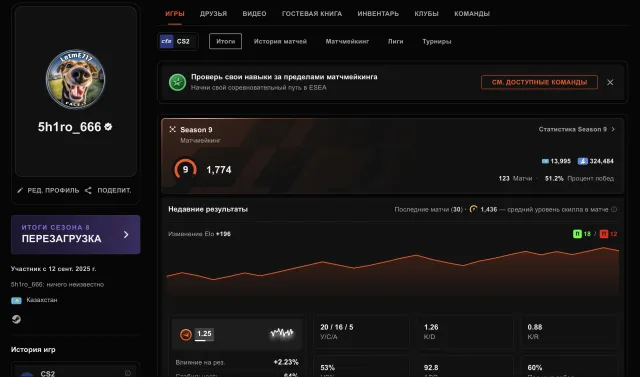Open the КОМАНДЫ tab
The height and width of the screenshot is (377, 640).
(472, 14)
